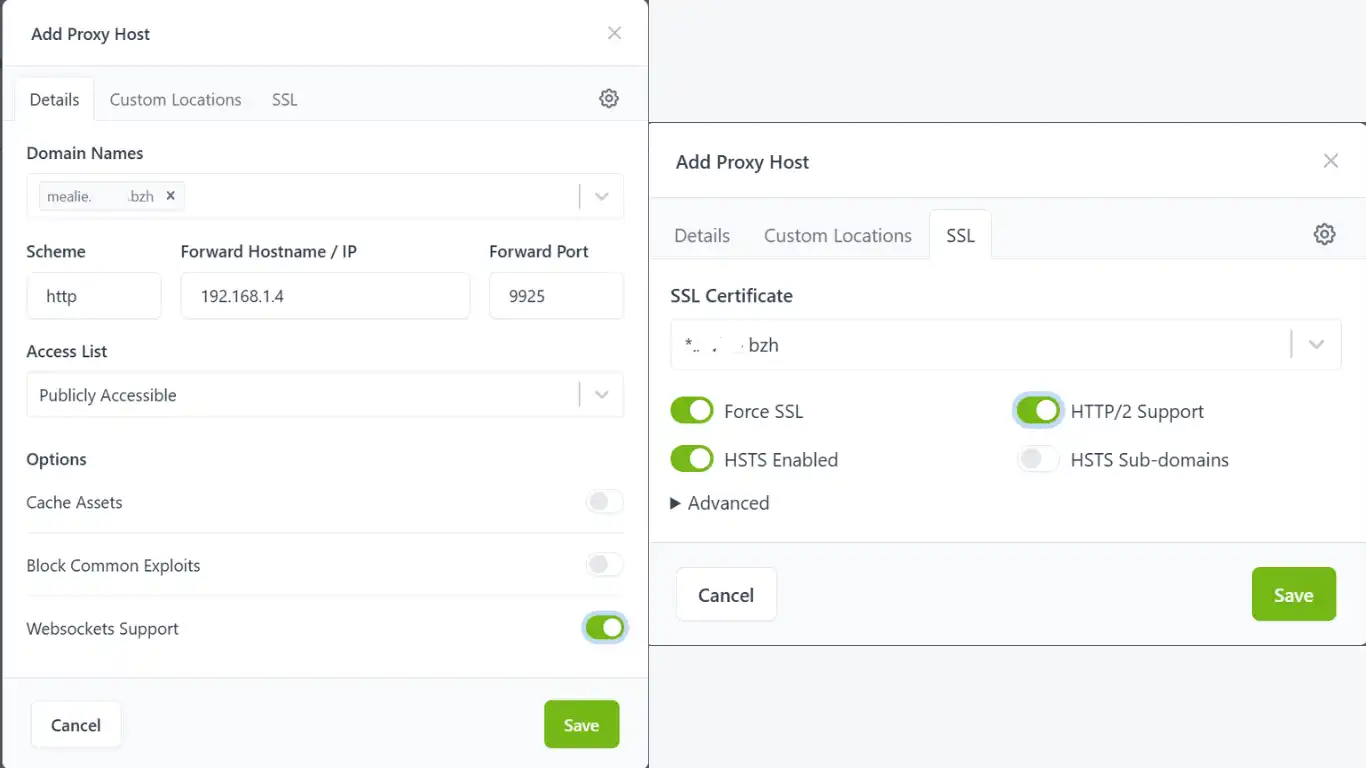Disable Websockets Support switch
The image size is (1366, 768).
604,628
